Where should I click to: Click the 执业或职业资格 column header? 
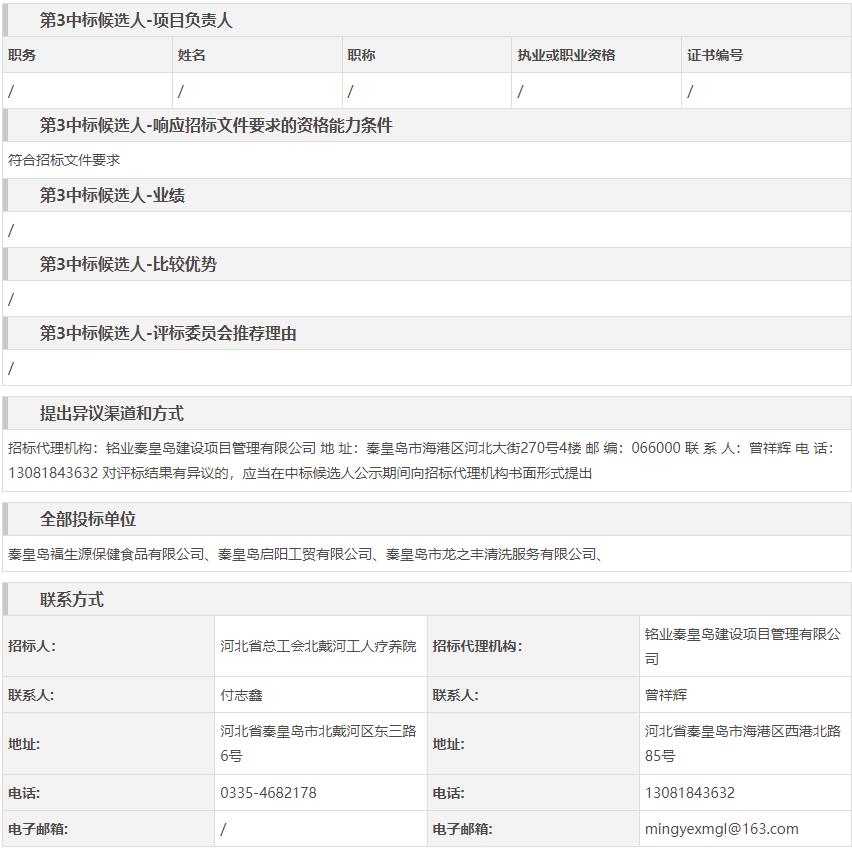coord(566,55)
